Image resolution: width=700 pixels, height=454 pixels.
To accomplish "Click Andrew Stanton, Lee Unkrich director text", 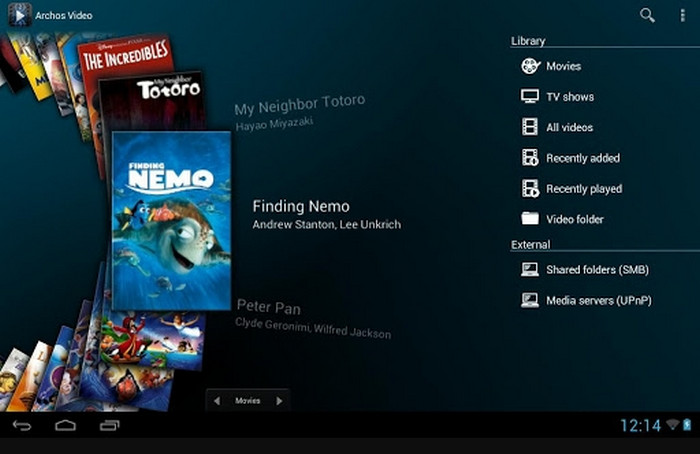I will [x=326, y=225].
